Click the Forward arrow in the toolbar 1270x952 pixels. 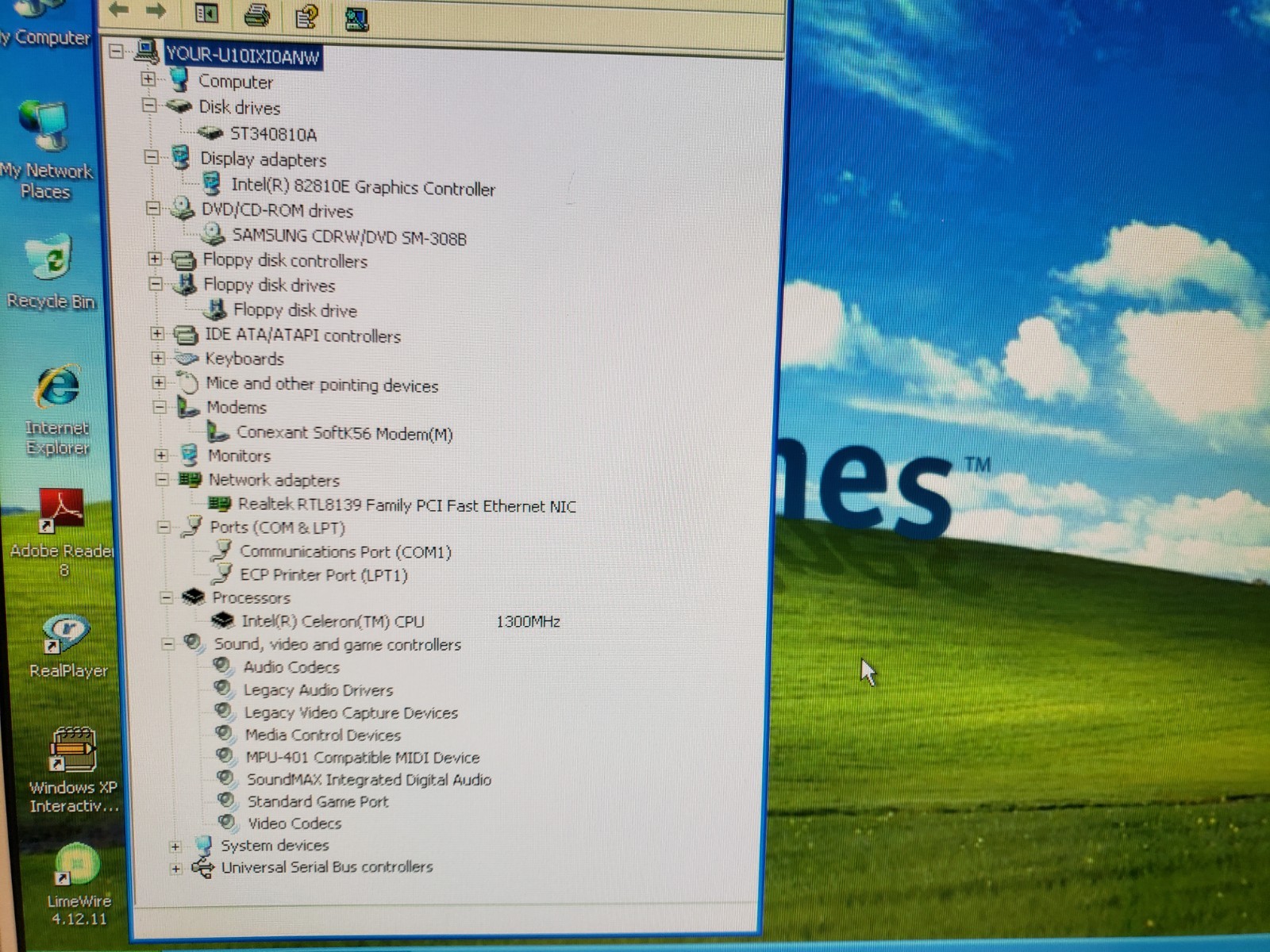pyautogui.click(x=156, y=10)
